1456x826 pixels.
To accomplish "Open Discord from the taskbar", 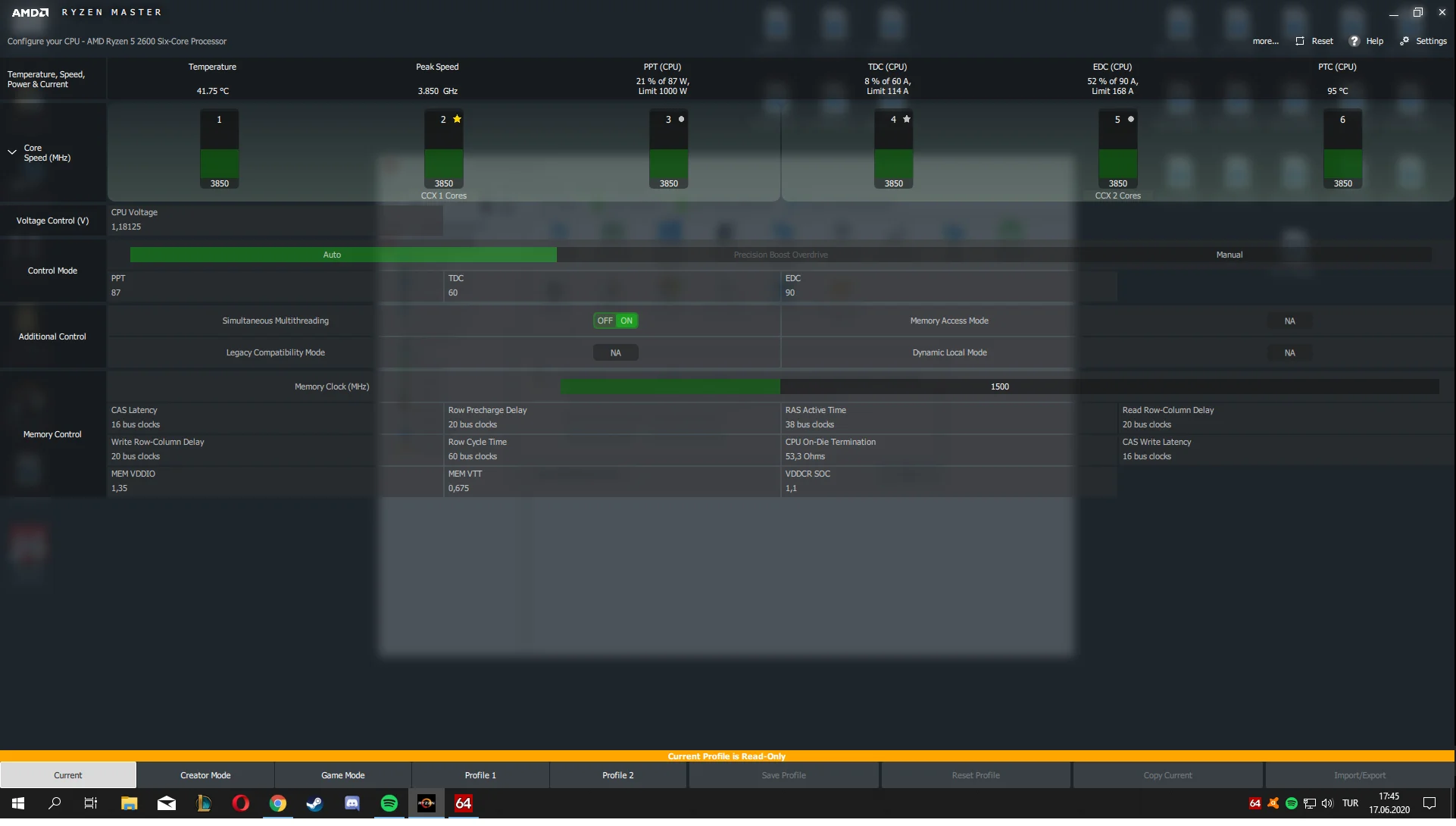I will (x=352, y=803).
